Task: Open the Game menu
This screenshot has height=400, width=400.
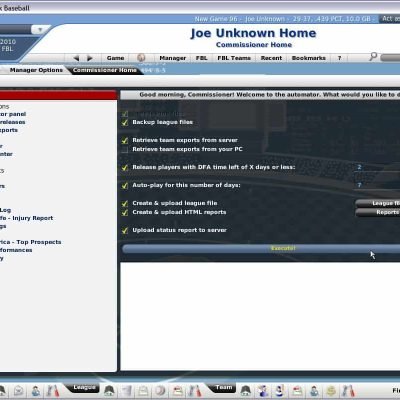Action: pos(115,58)
